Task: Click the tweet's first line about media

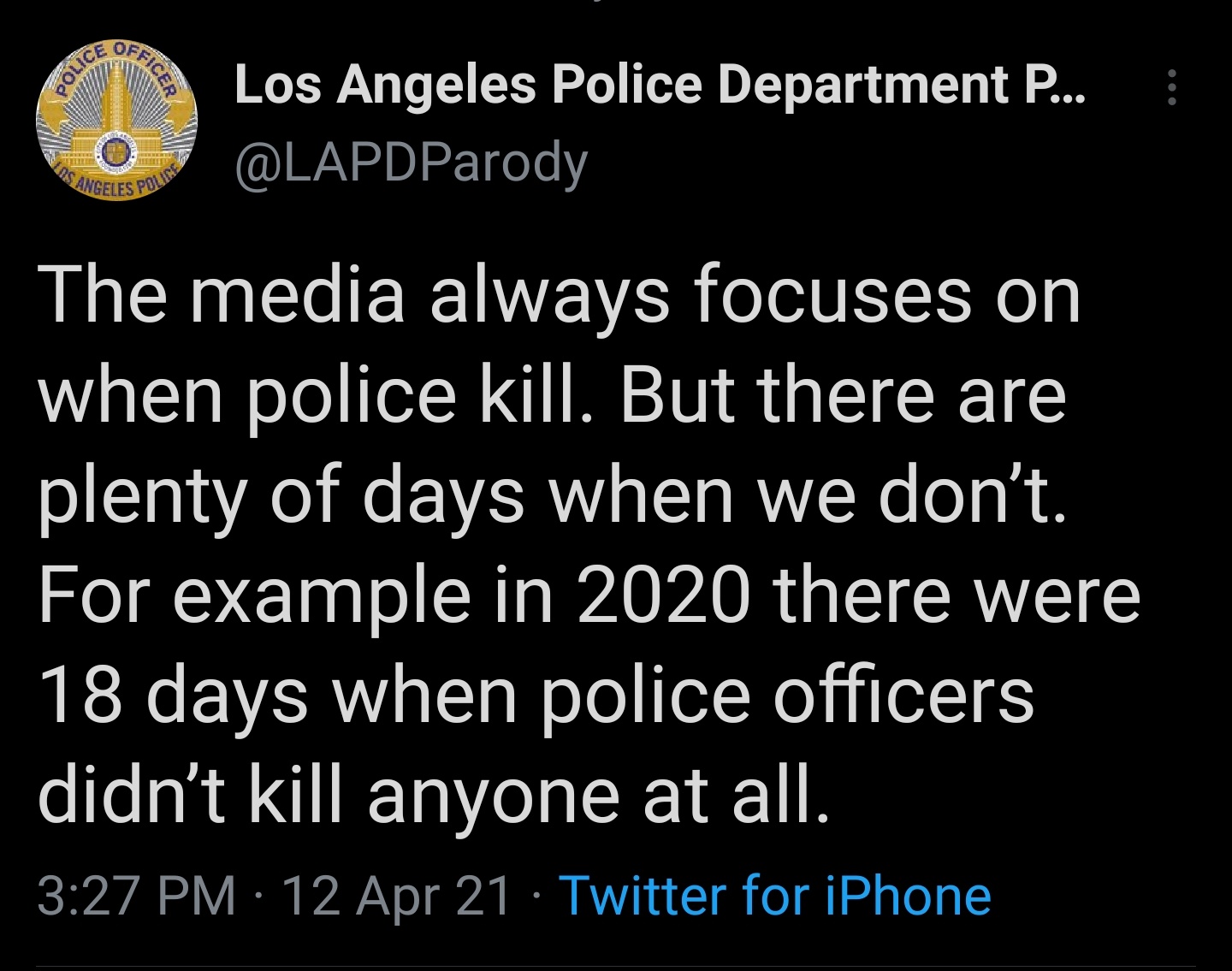Action: tap(559, 295)
